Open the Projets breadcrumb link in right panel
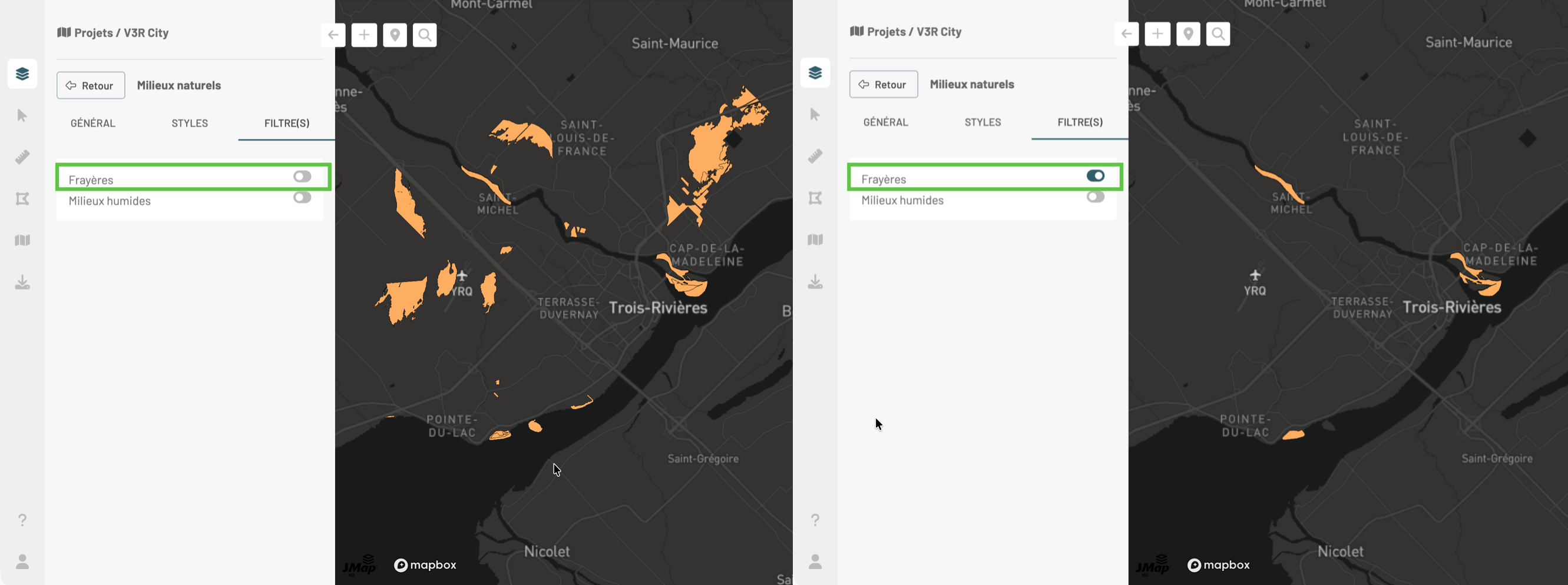 click(x=885, y=32)
